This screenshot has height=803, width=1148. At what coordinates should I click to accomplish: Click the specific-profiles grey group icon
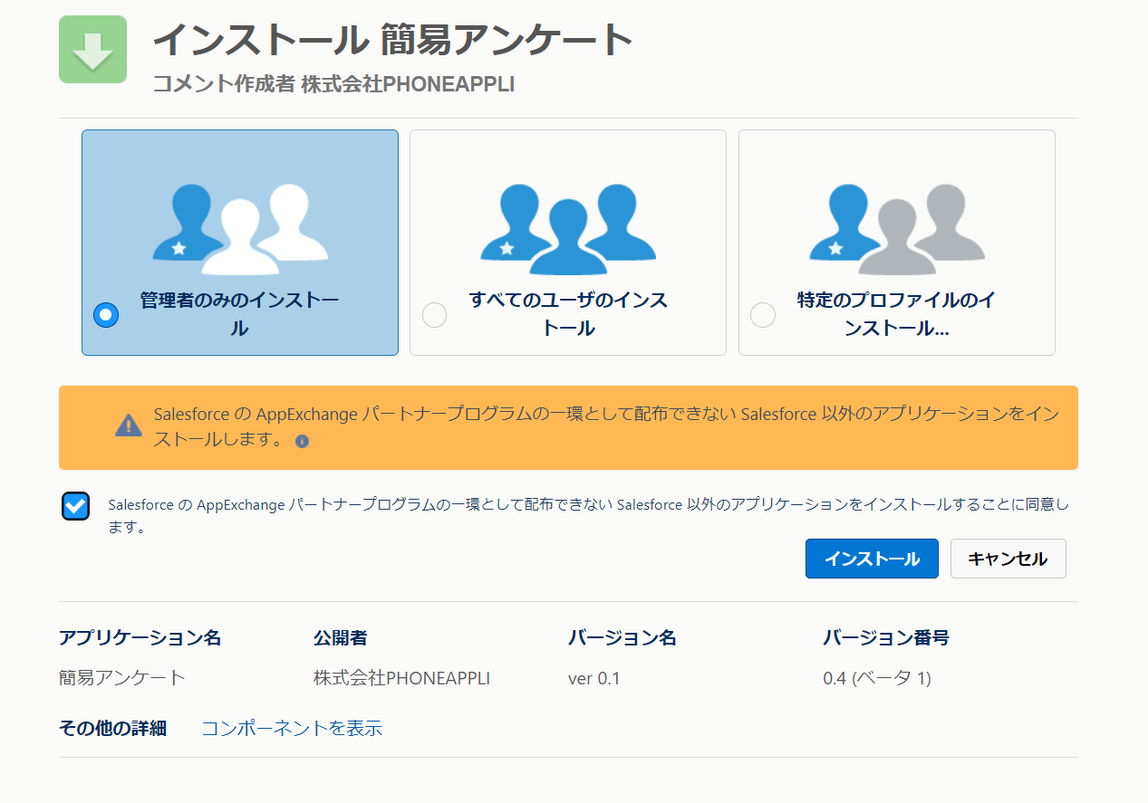pos(897,229)
